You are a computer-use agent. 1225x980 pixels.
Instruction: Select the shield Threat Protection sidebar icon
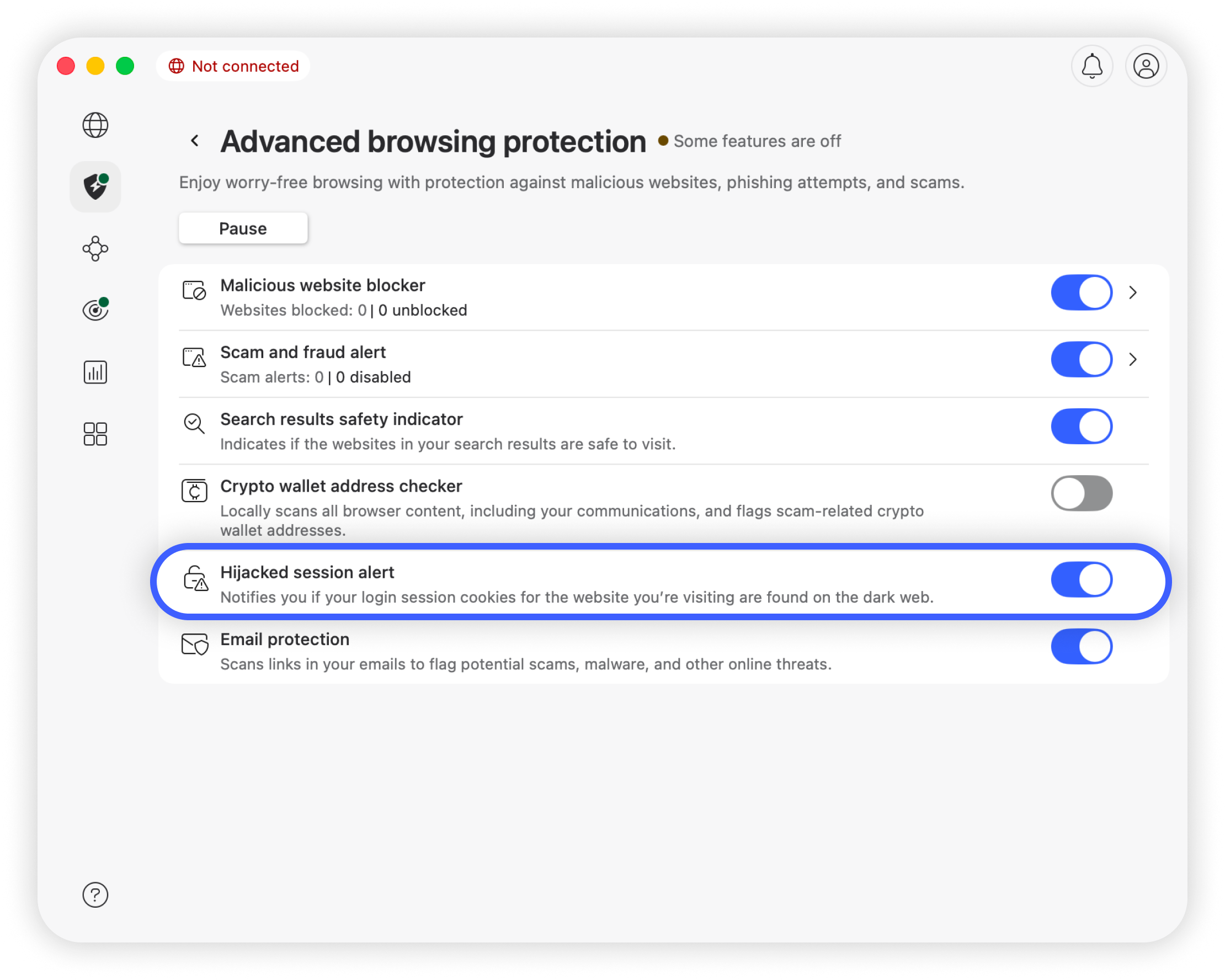(x=95, y=187)
